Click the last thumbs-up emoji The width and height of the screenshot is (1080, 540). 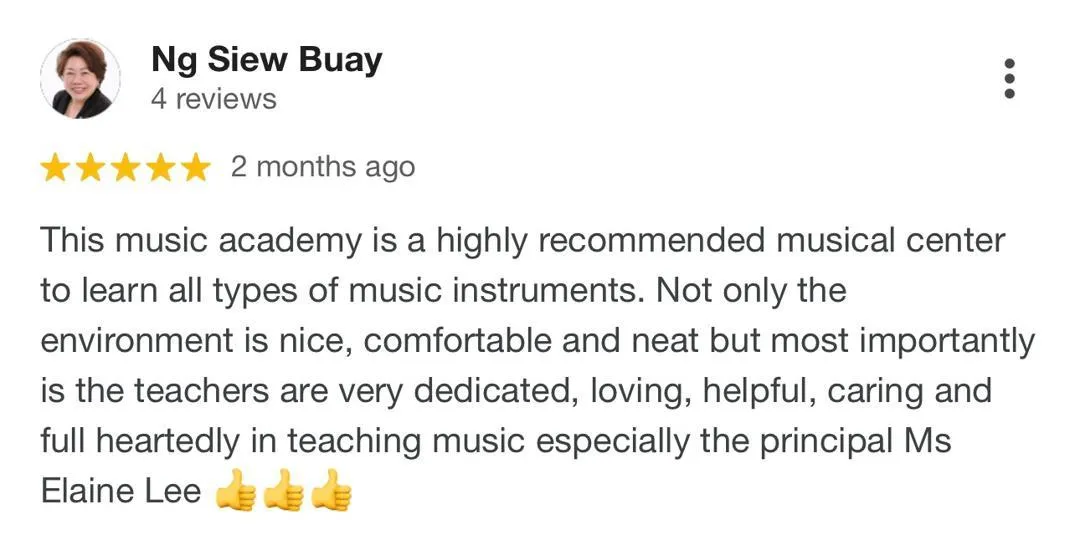pos(331,490)
